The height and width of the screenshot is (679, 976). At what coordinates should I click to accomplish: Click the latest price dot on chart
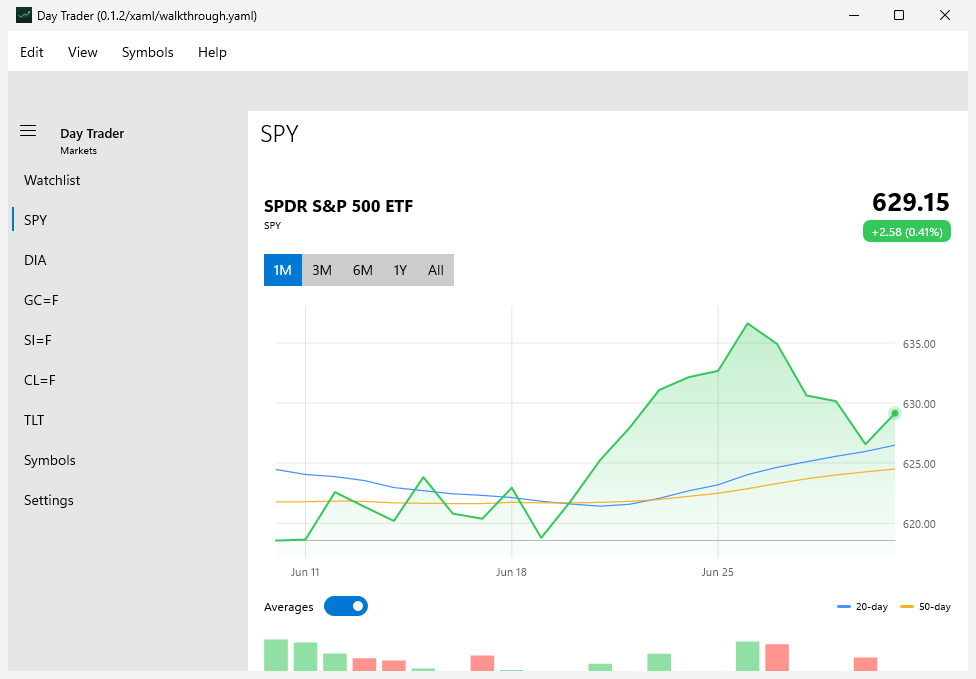pos(894,413)
